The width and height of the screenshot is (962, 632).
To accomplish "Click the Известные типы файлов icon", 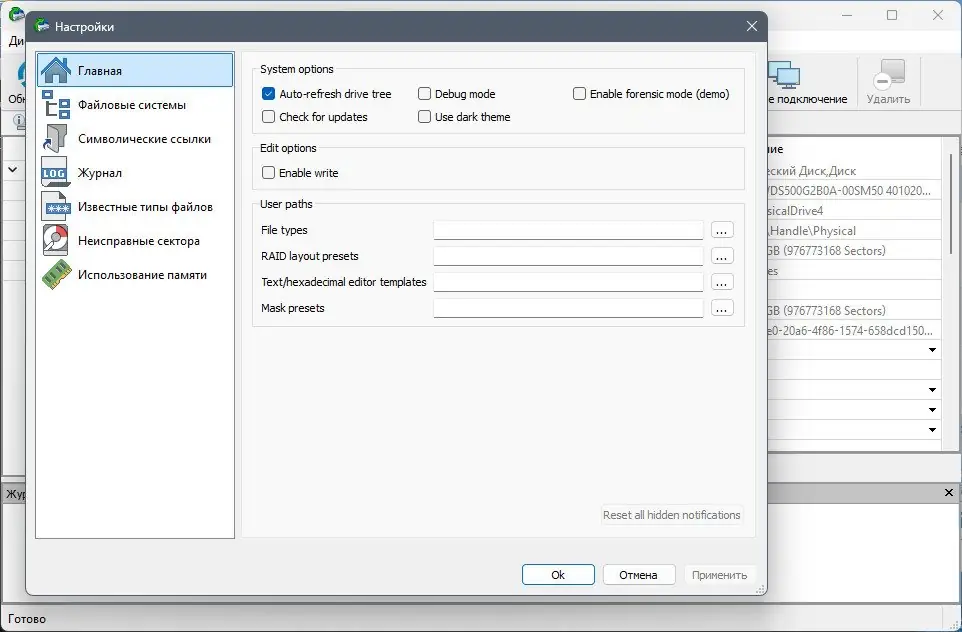I will click(x=56, y=206).
